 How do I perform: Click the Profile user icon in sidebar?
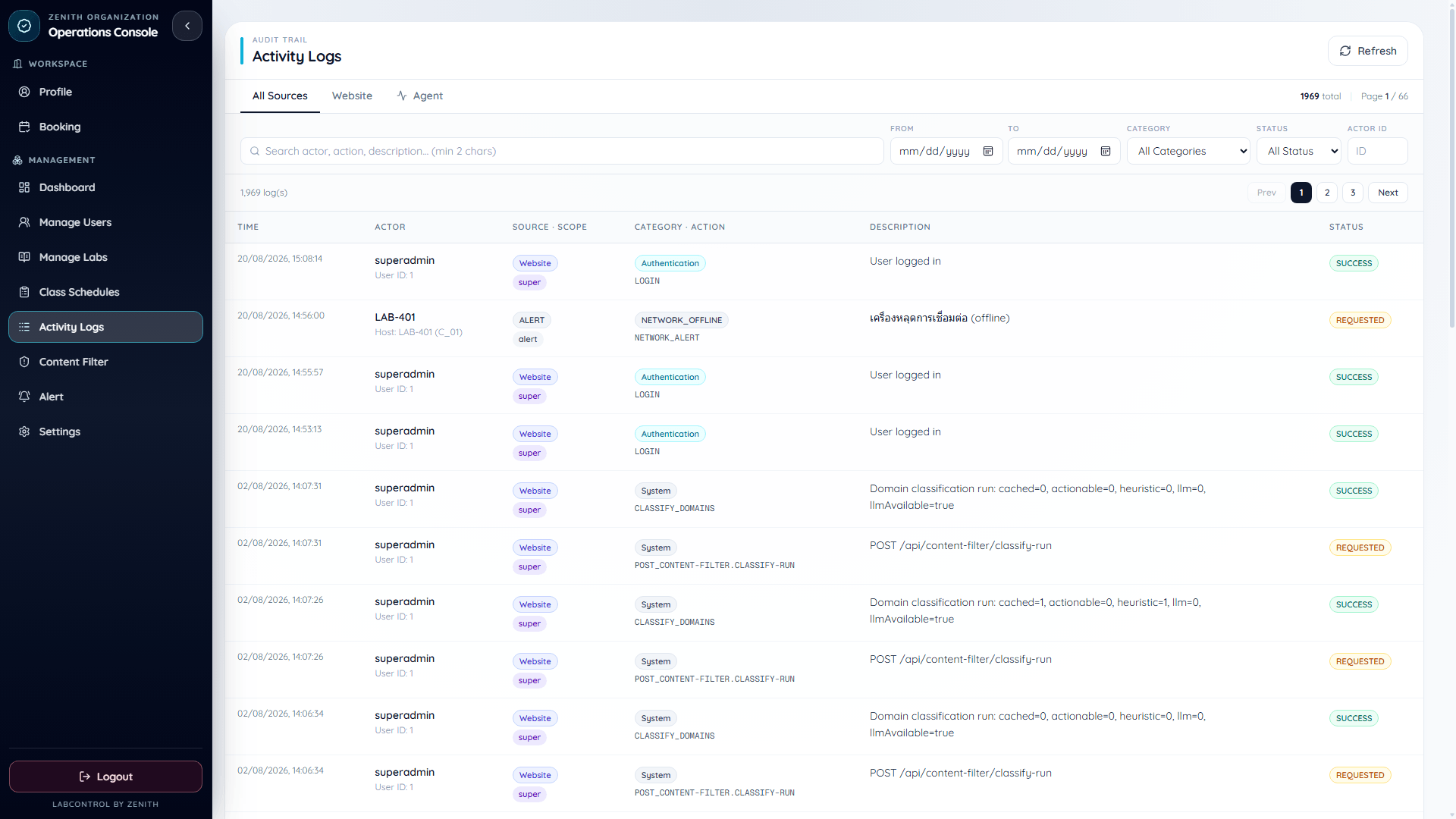[x=24, y=92]
